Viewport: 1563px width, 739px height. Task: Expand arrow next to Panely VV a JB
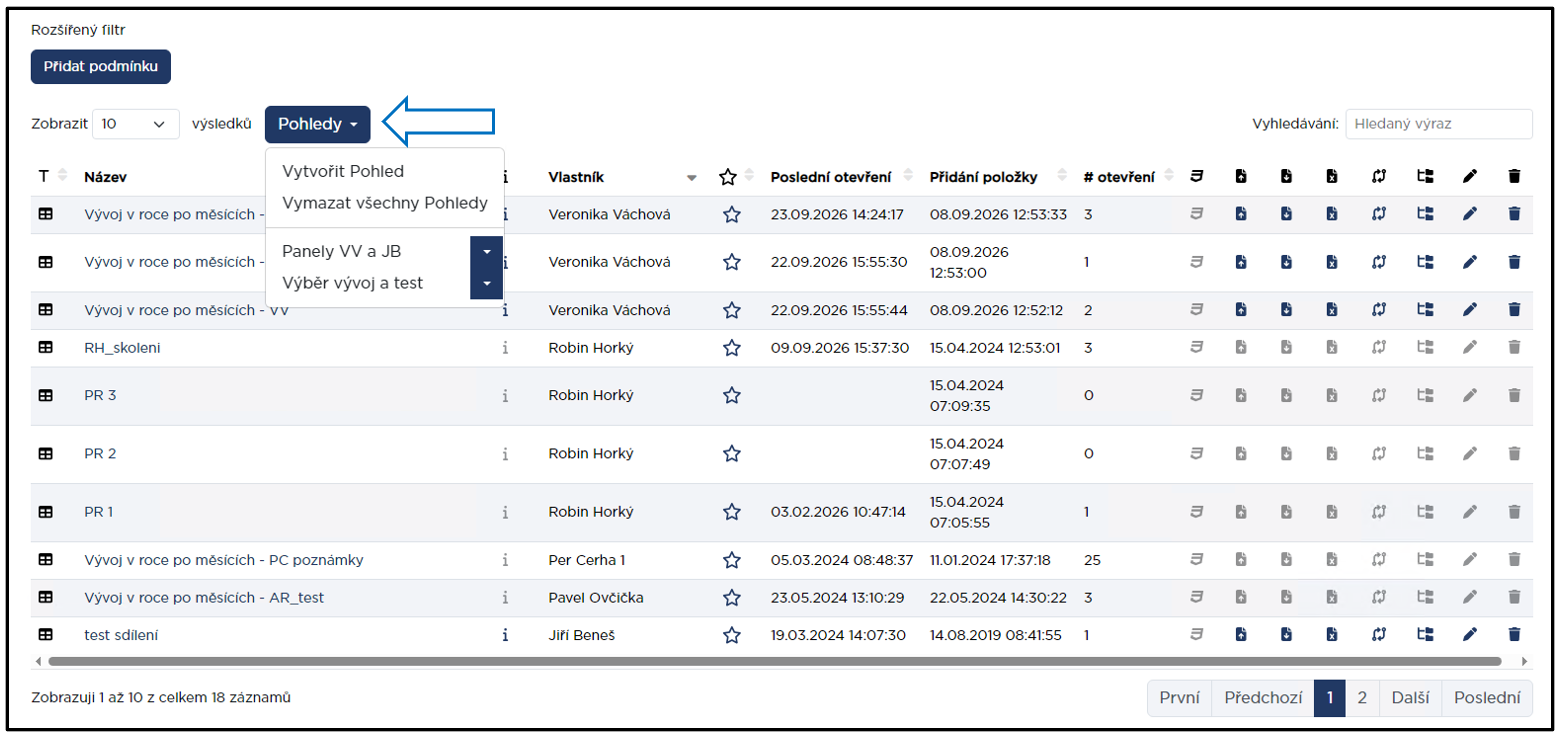coord(486,251)
